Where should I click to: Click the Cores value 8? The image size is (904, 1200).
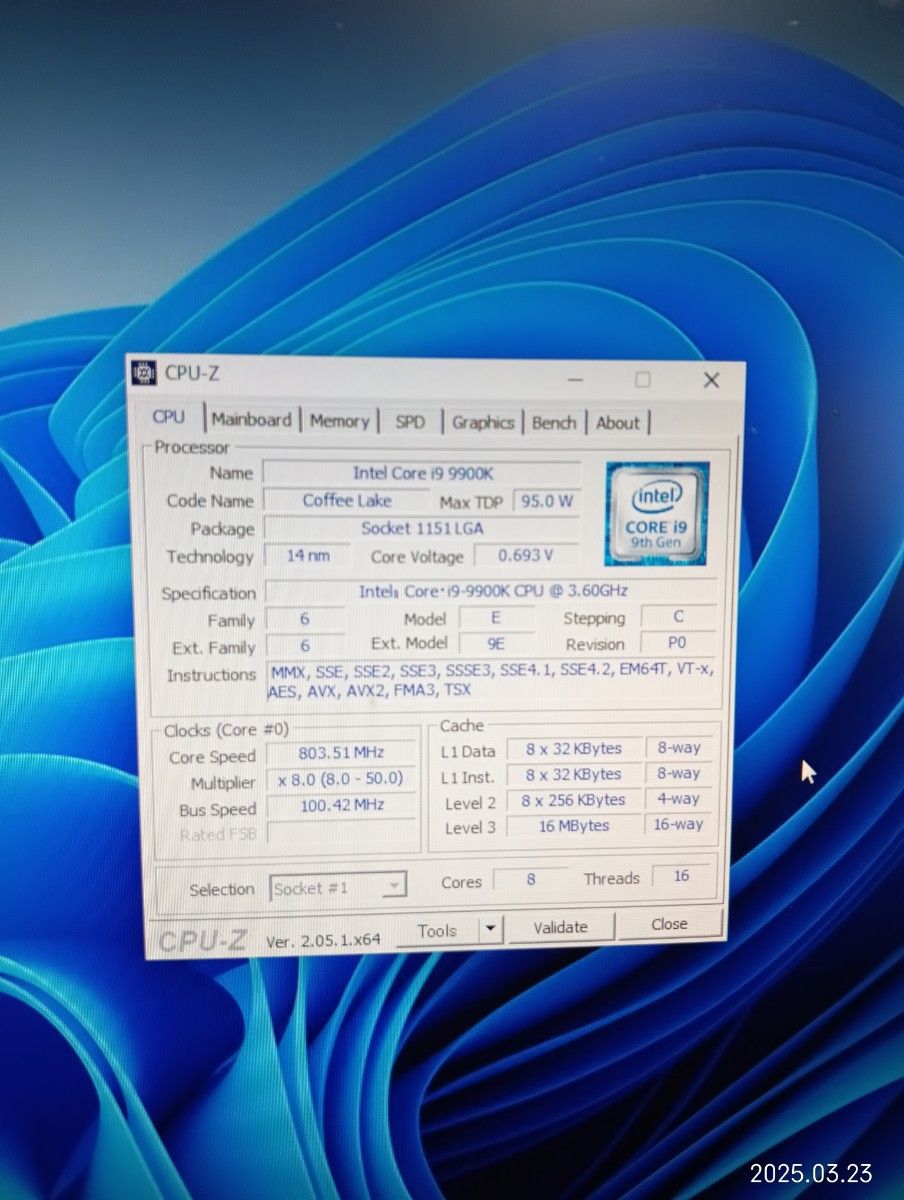click(530, 880)
